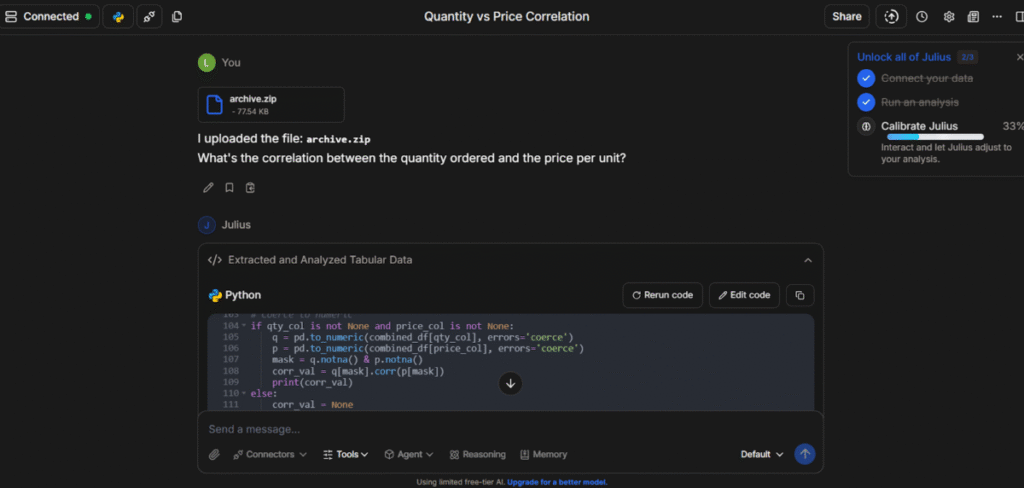
Task: Open settings gear in top bar
Action: (x=949, y=16)
